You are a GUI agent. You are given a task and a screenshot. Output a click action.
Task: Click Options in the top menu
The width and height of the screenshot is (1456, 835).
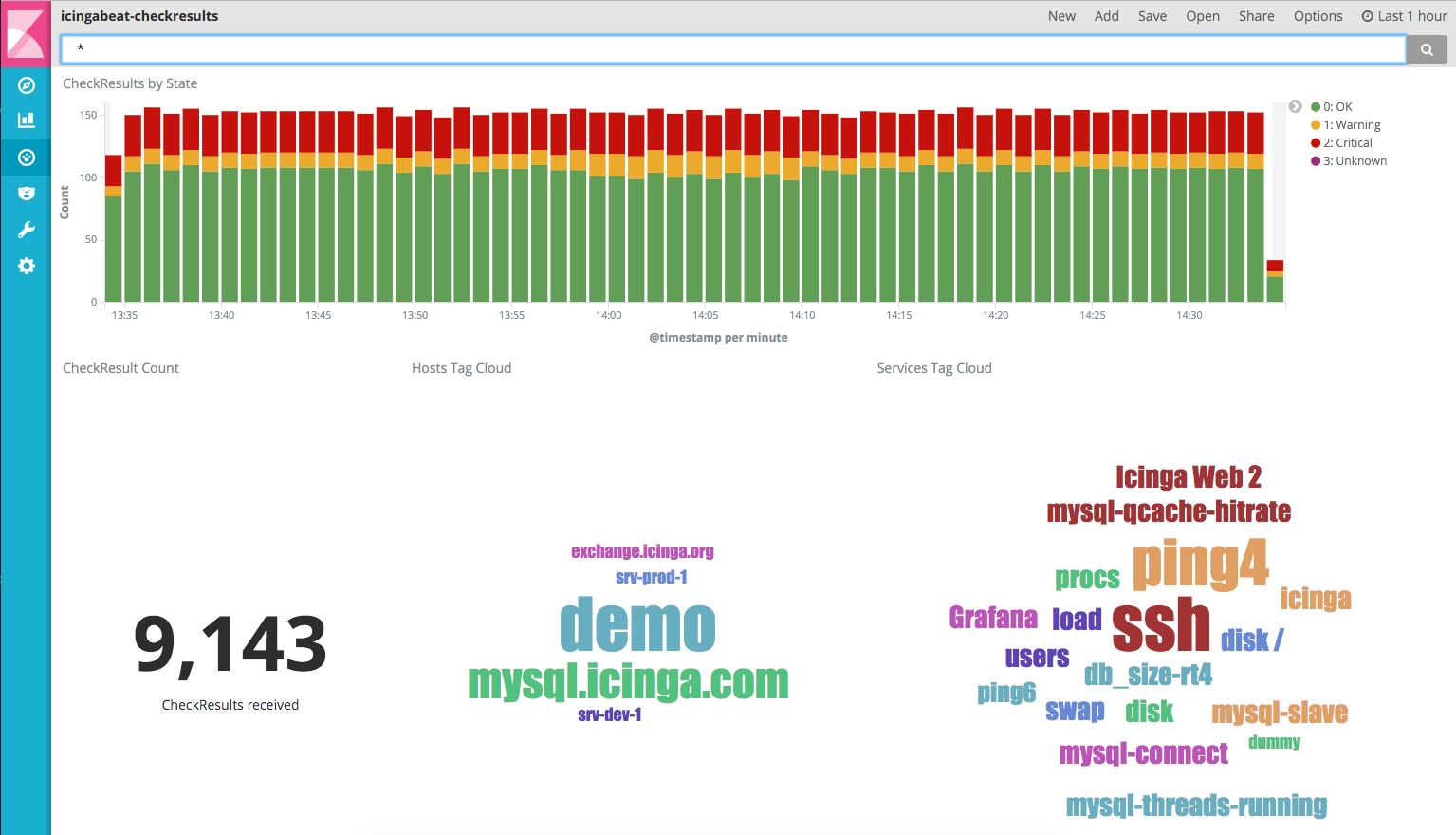1318,16
